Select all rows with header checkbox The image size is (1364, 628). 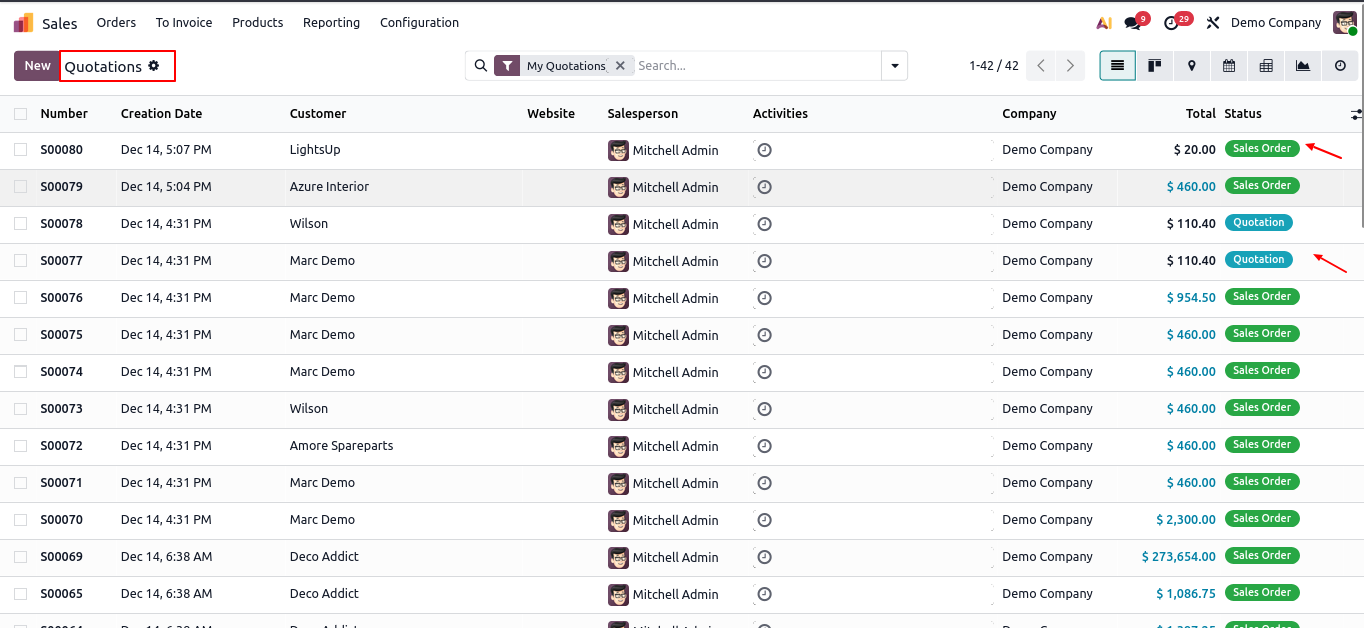click(x=21, y=114)
